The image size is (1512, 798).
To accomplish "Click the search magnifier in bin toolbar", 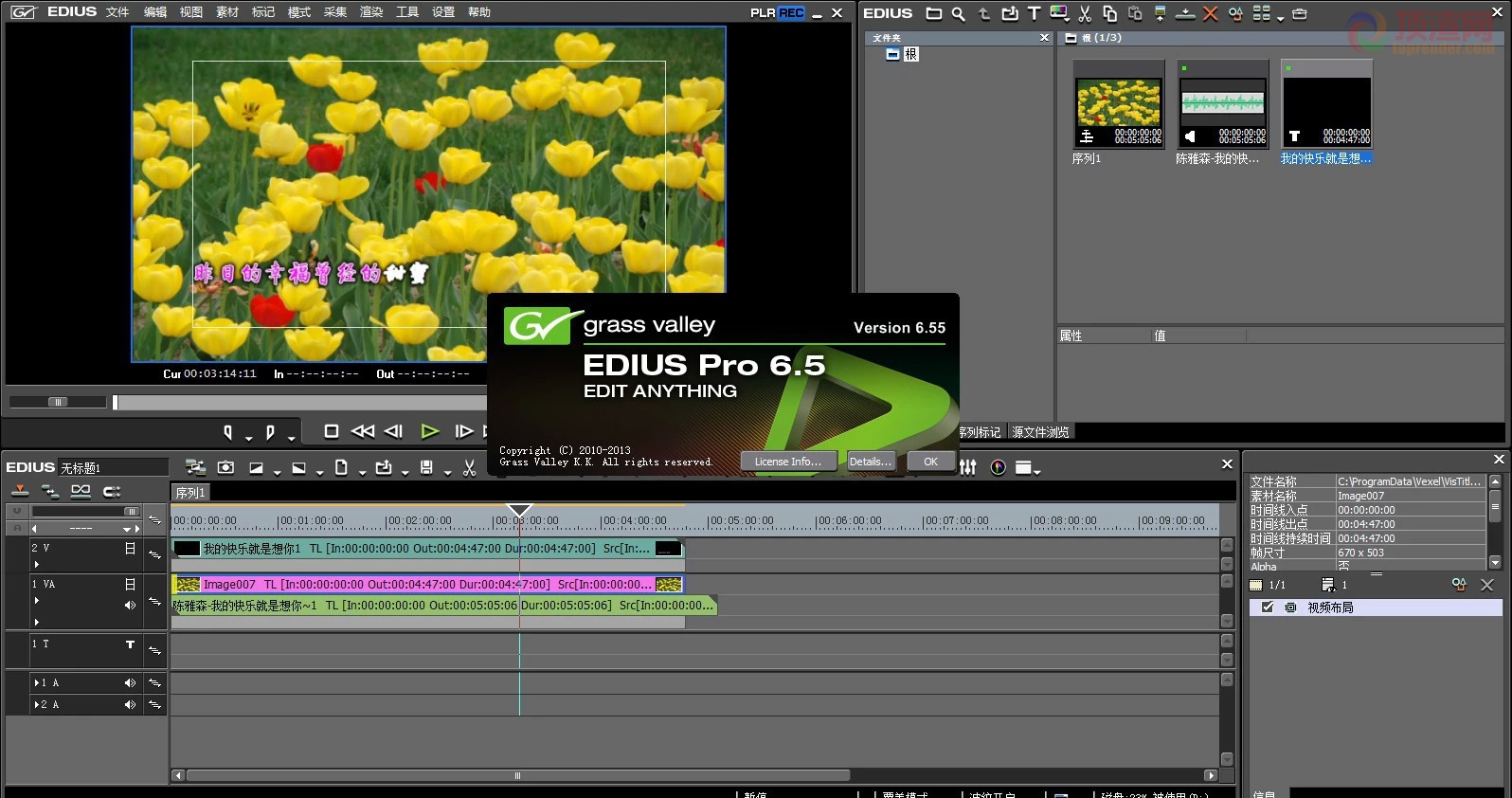I will [x=959, y=13].
